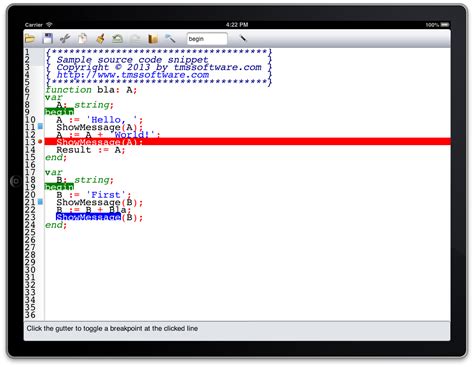Toggle the bookmark marker on line 11

tap(40, 126)
